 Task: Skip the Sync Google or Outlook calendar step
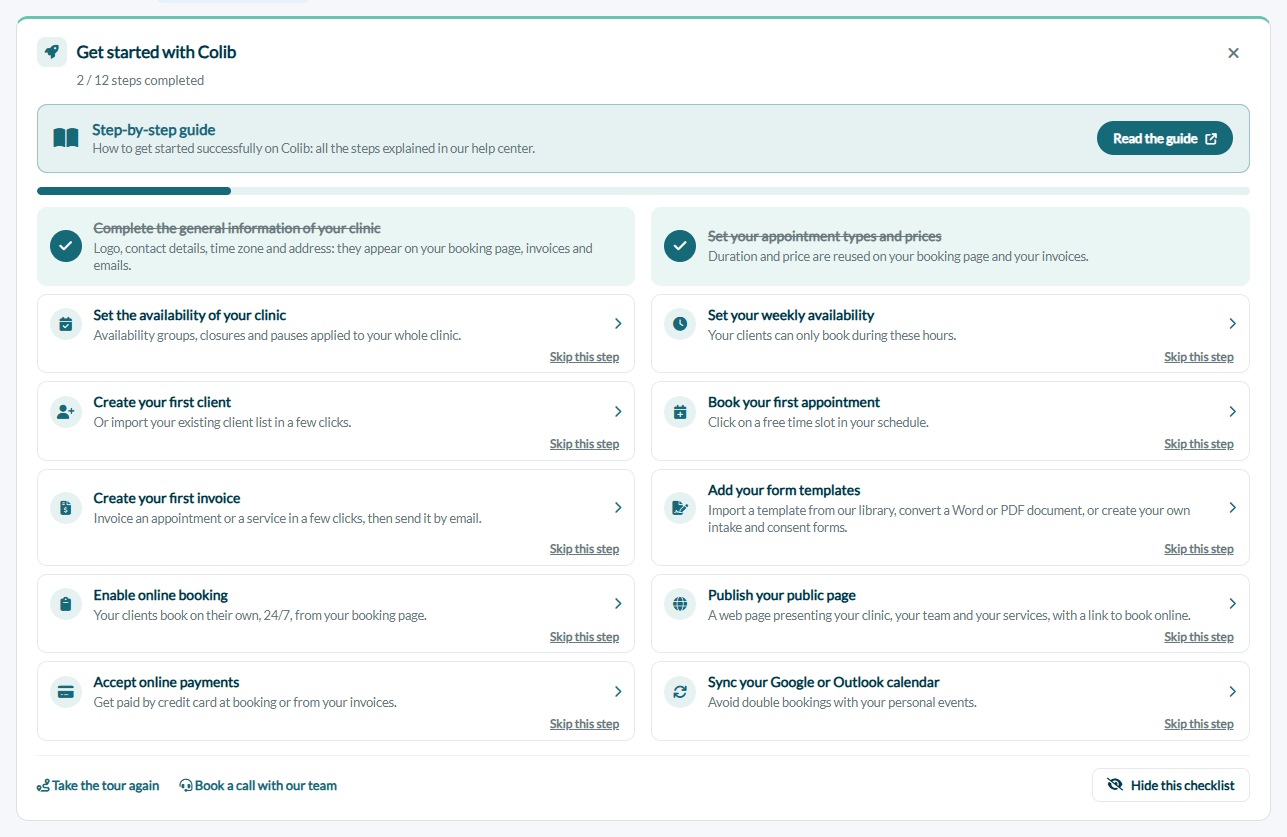tap(1198, 724)
